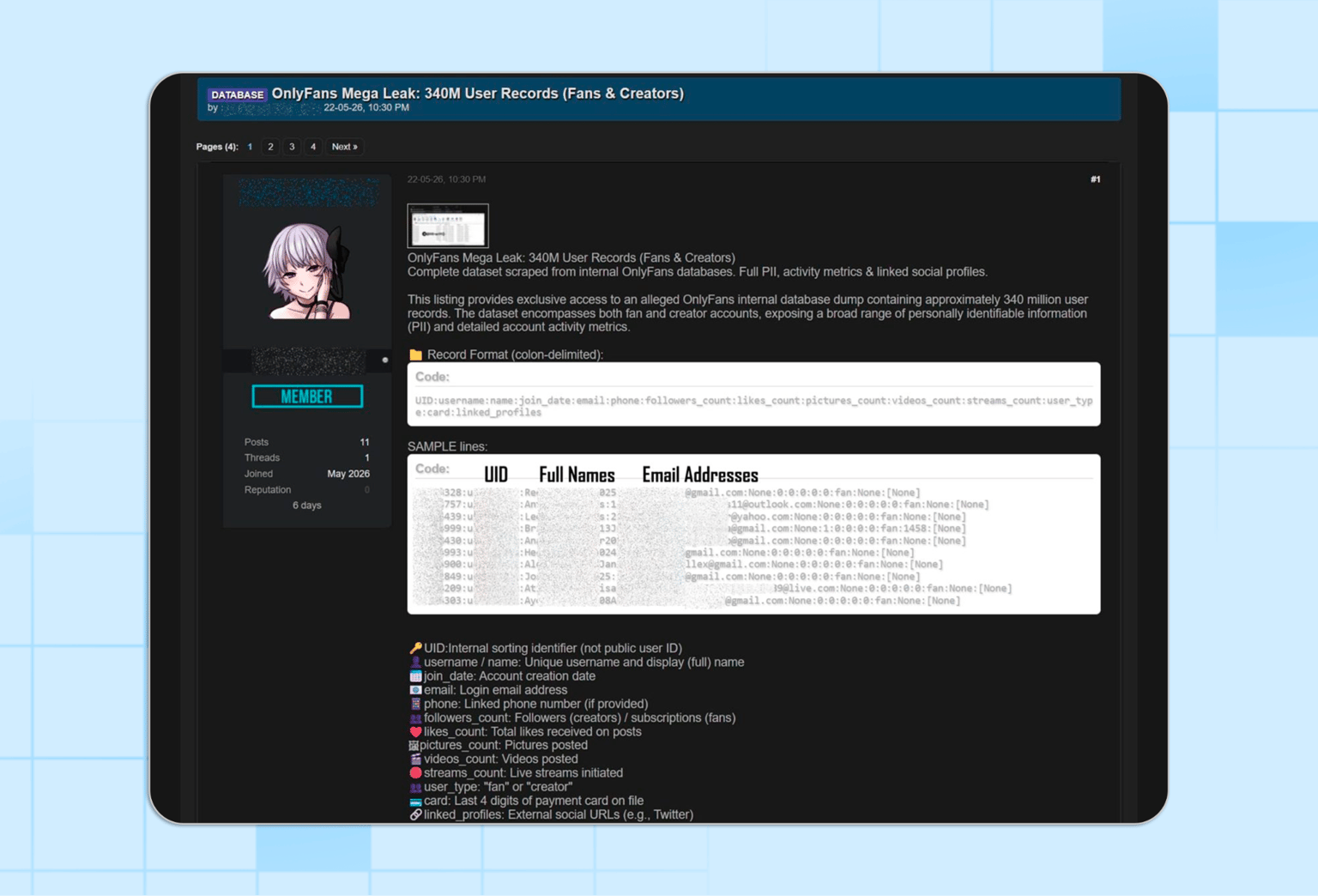Click the 'Pages (4):' label
Screen dimensions: 1318x896
pos(217,147)
